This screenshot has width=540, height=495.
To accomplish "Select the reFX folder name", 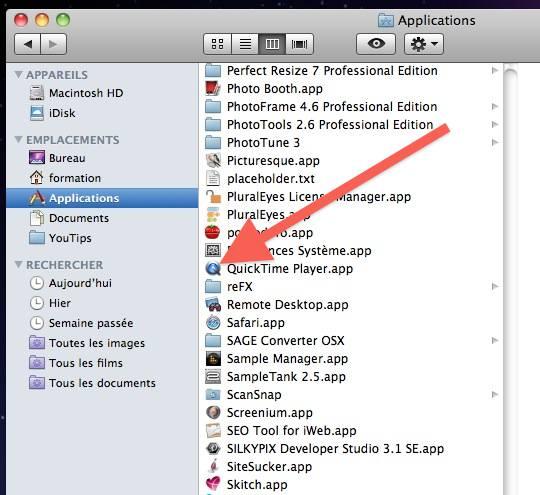I will pos(240,287).
